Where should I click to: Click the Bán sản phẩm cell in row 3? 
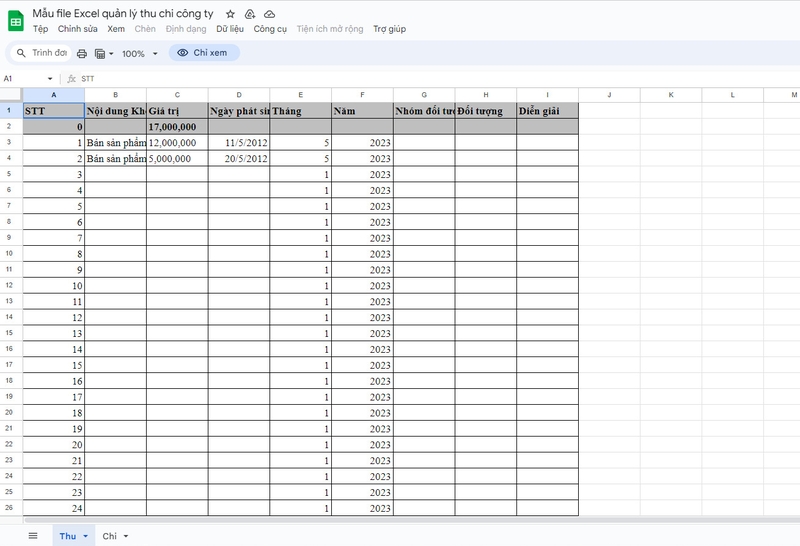pyautogui.click(x=115, y=143)
